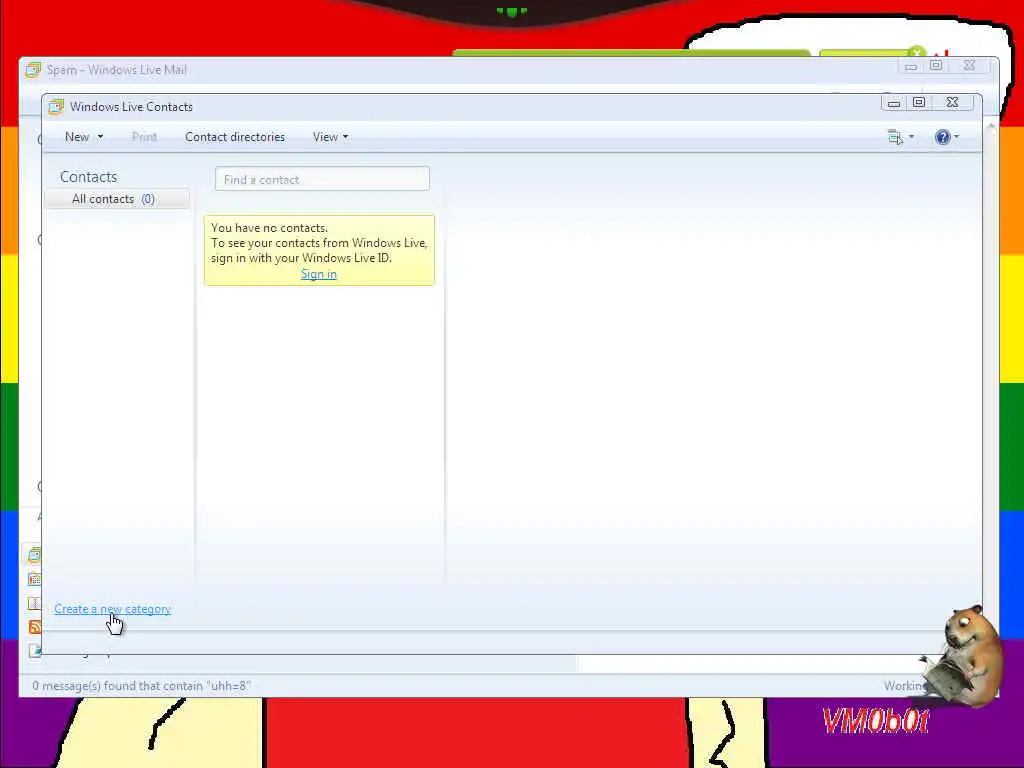Open the View menu
This screenshot has width=1024, height=768.
(325, 137)
